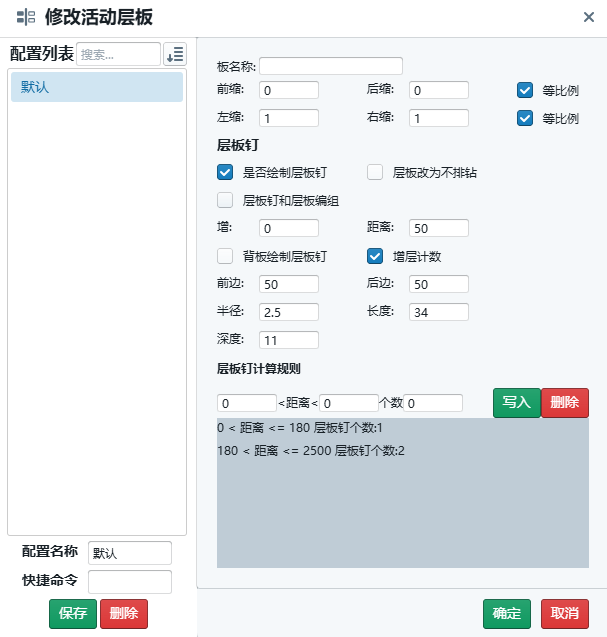Uncheck the 增层计数 checkbox
The image size is (607, 637).
(x=375, y=256)
